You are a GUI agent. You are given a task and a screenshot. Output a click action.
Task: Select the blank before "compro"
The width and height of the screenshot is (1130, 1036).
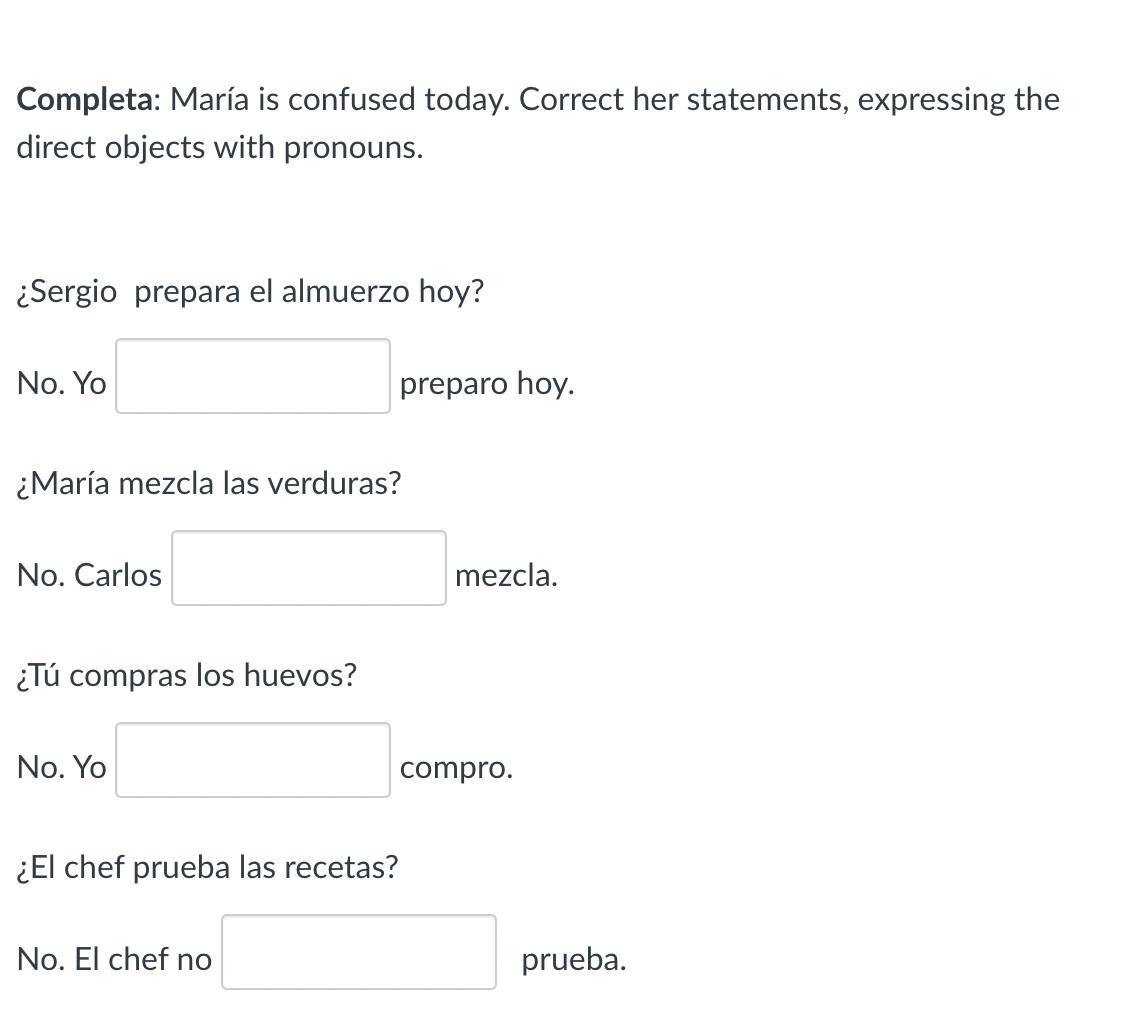tap(252, 760)
